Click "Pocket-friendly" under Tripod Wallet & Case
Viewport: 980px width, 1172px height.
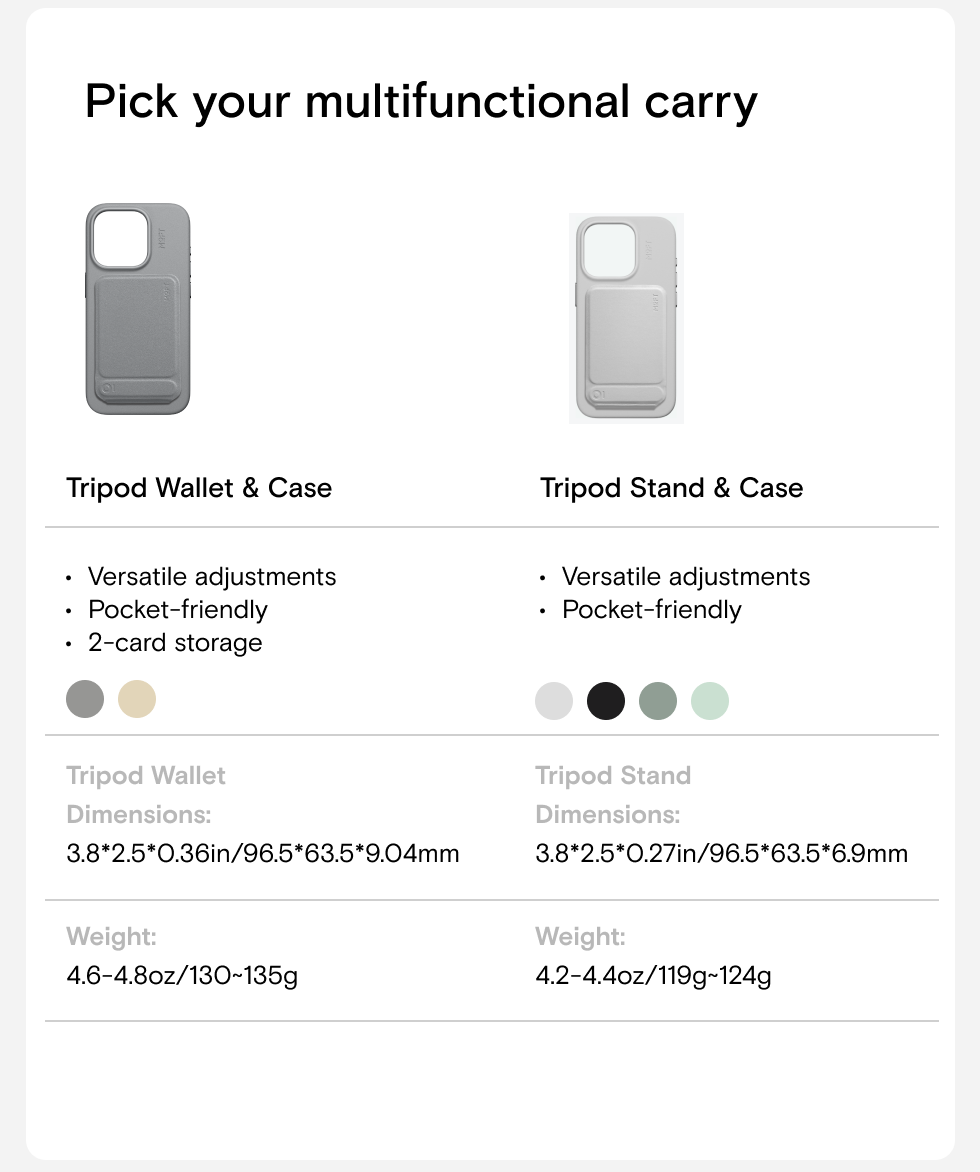pos(178,610)
